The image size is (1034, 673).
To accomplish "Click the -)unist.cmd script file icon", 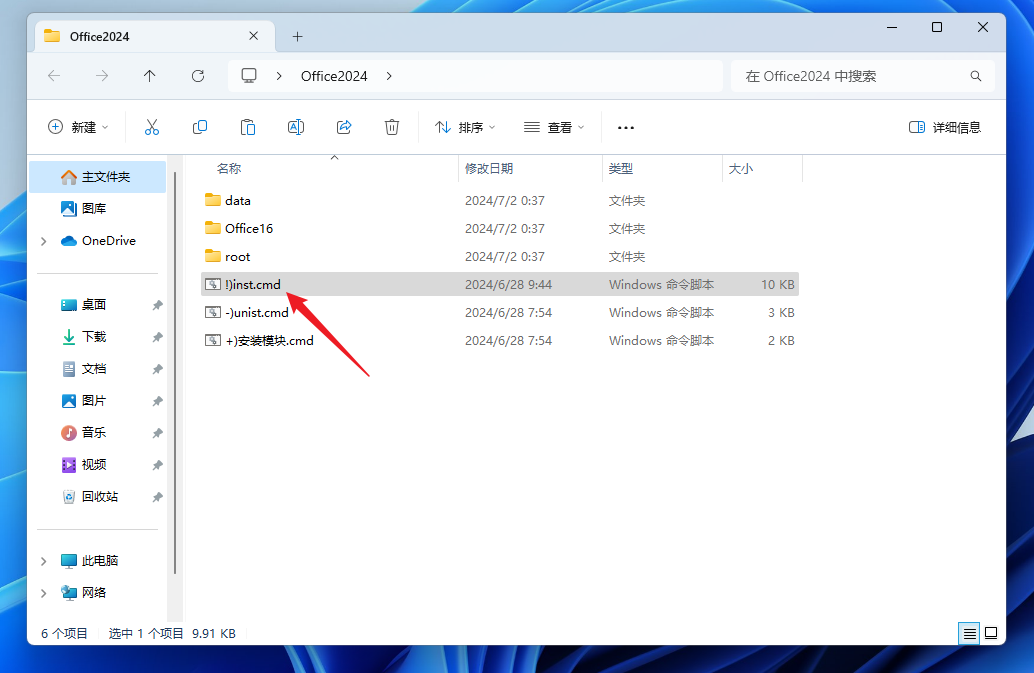I will click(x=212, y=312).
